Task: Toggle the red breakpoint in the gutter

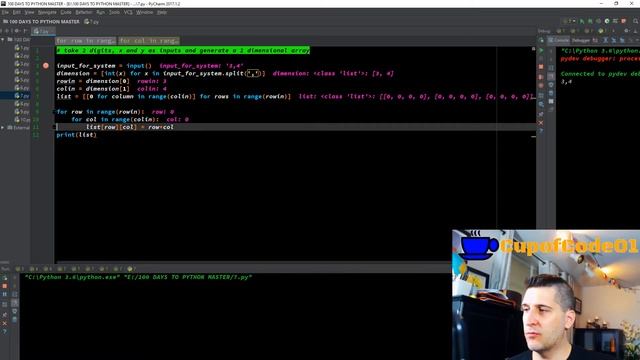Action: click(x=46, y=66)
